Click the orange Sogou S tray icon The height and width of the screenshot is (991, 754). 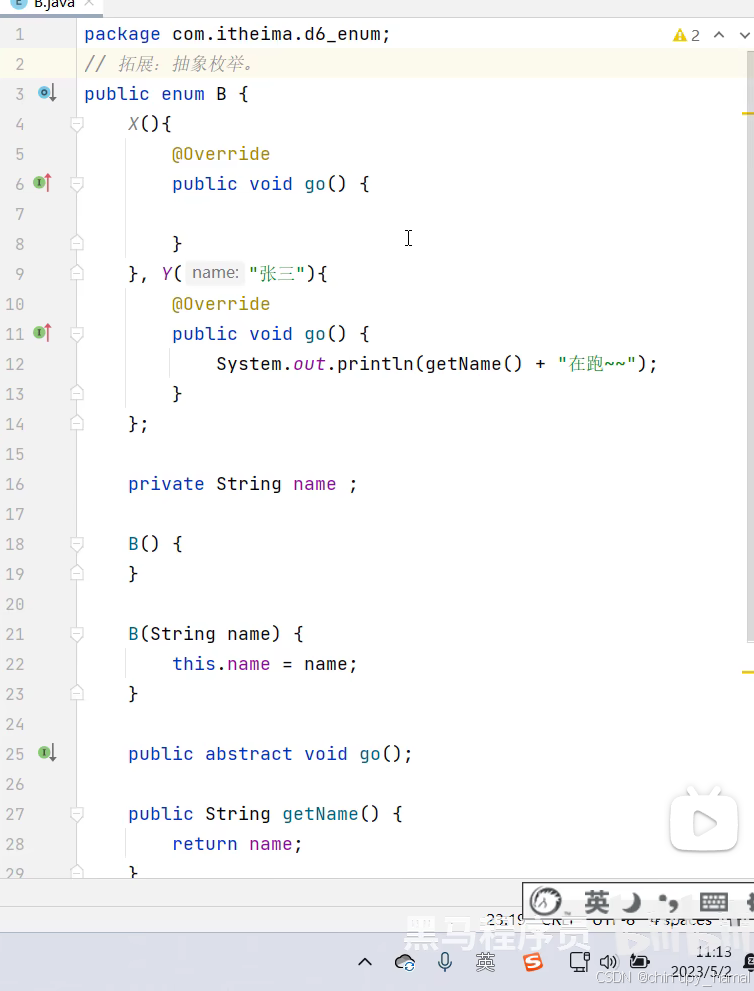pyautogui.click(x=533, y=962)
